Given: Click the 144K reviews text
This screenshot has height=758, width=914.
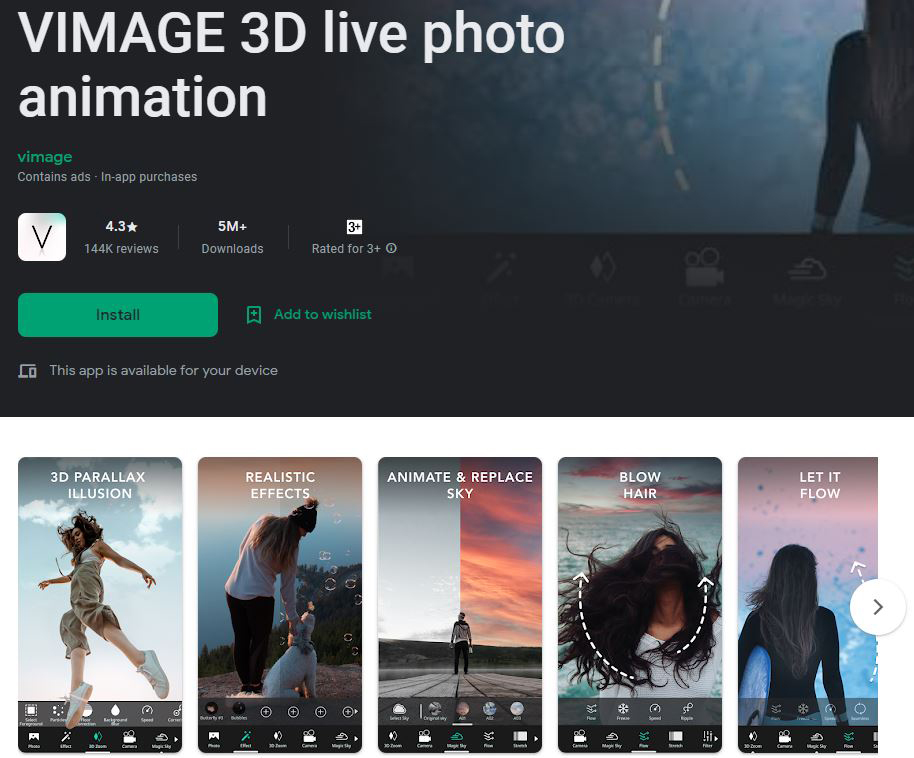Looking at the screenshot, I should [x=121, y=248].
